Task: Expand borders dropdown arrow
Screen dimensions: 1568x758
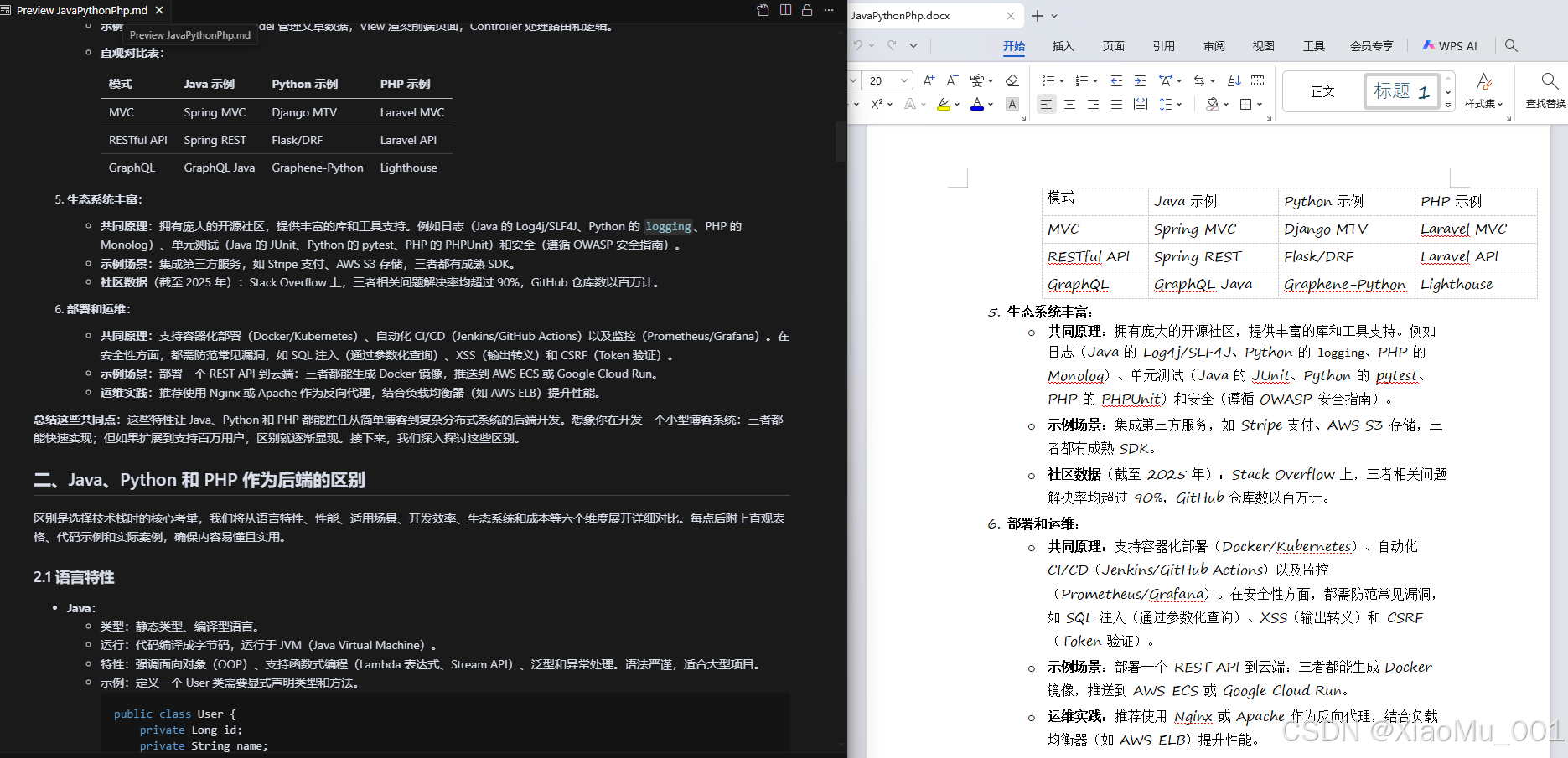Action: point(1260,105)
